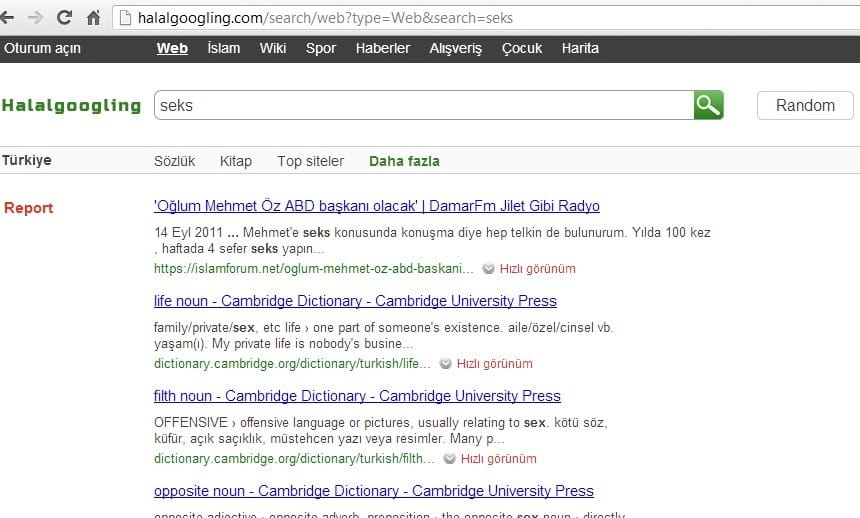Open the filth noun Cambridge Dictionary result
Viewport: 860px width, 518px height.
pyautogui.click(x=357, y=396)
